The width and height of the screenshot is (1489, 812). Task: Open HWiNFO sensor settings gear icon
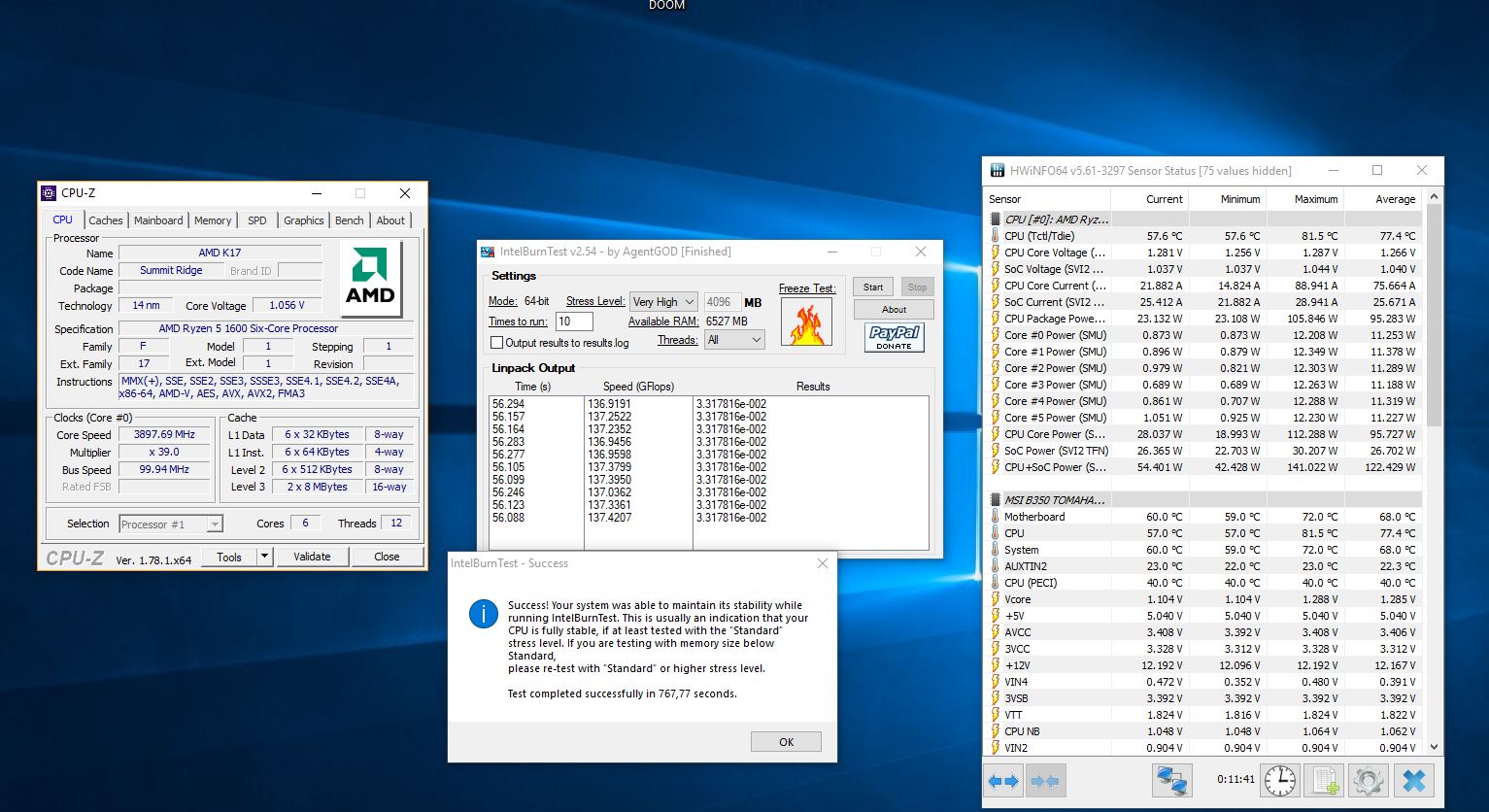coord(1368,780)
